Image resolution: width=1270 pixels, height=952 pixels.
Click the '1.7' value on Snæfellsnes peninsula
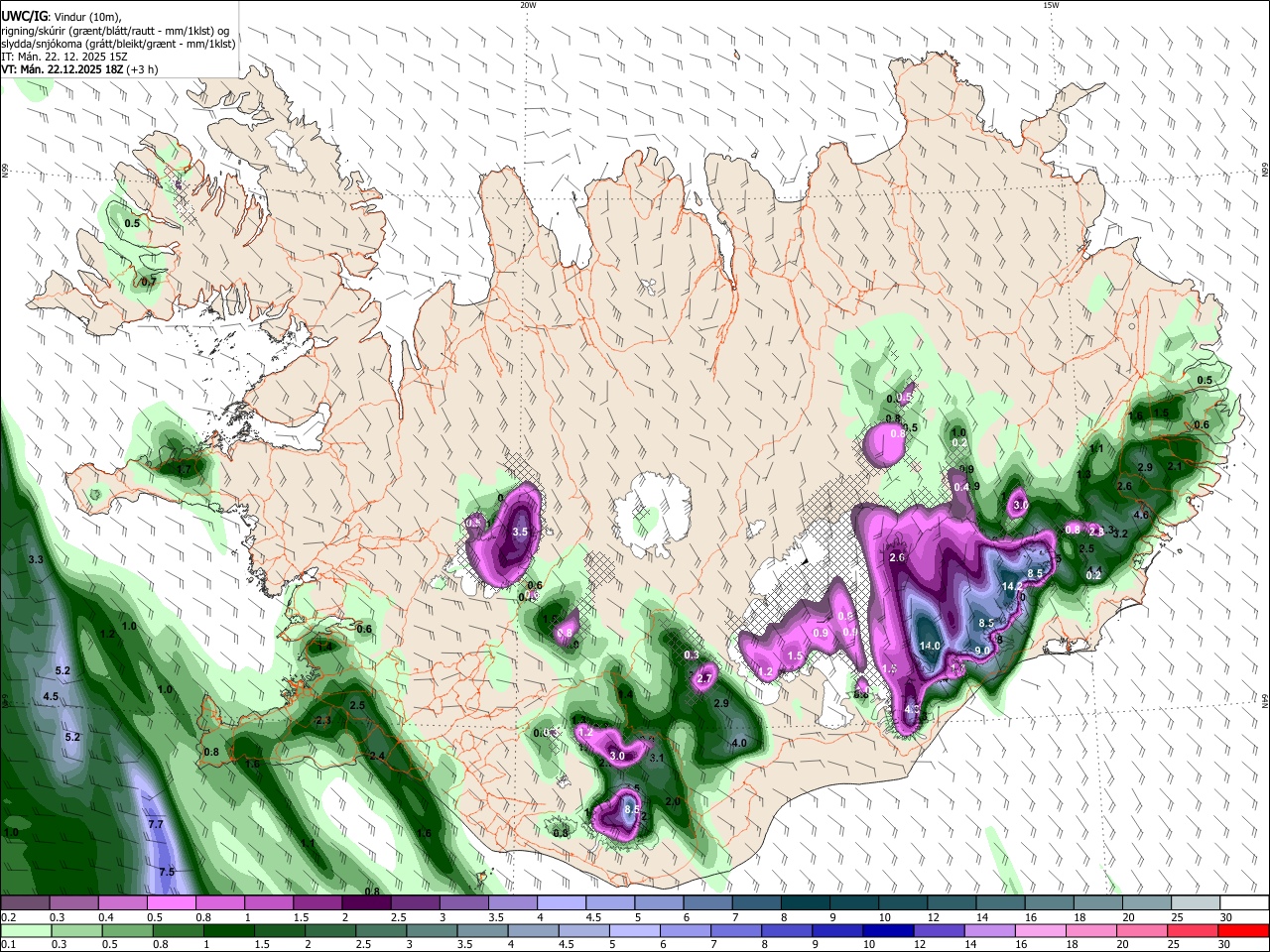point(184,470)
